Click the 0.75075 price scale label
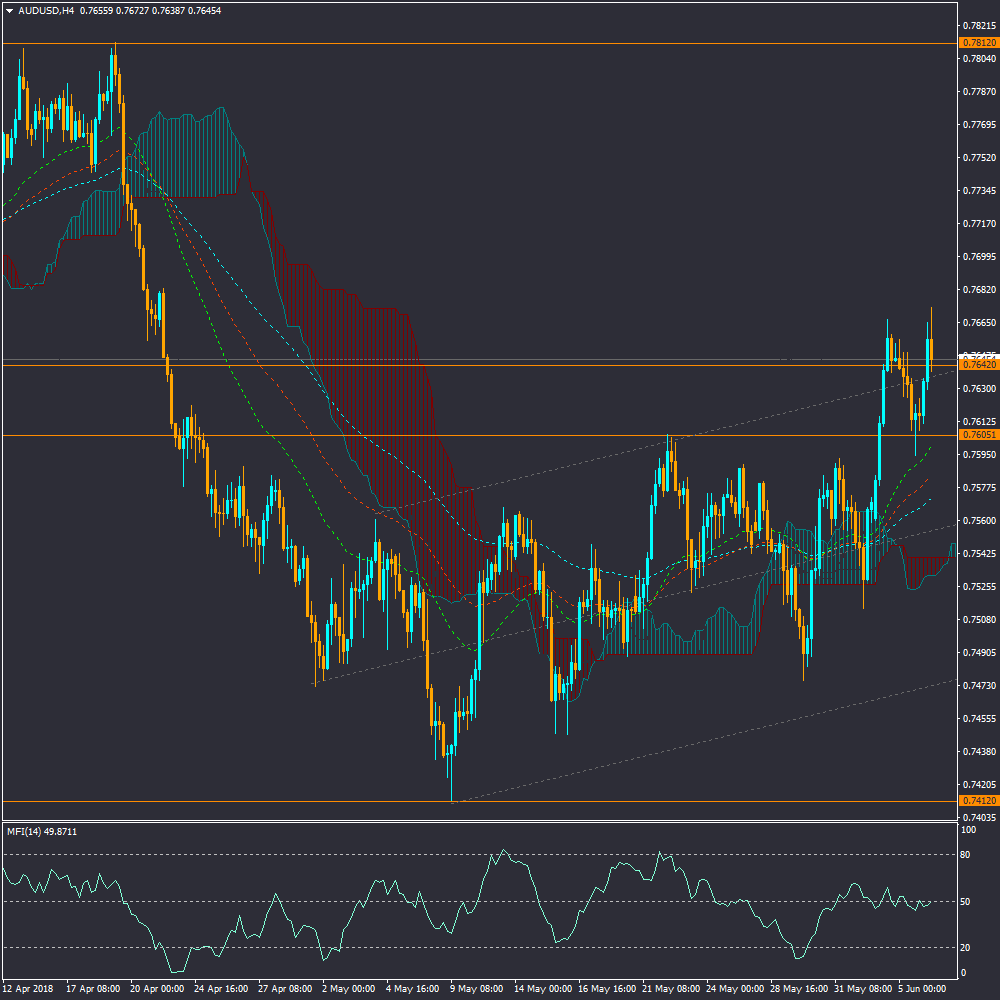1000x1000 pixels. click(x=980, y=620)
